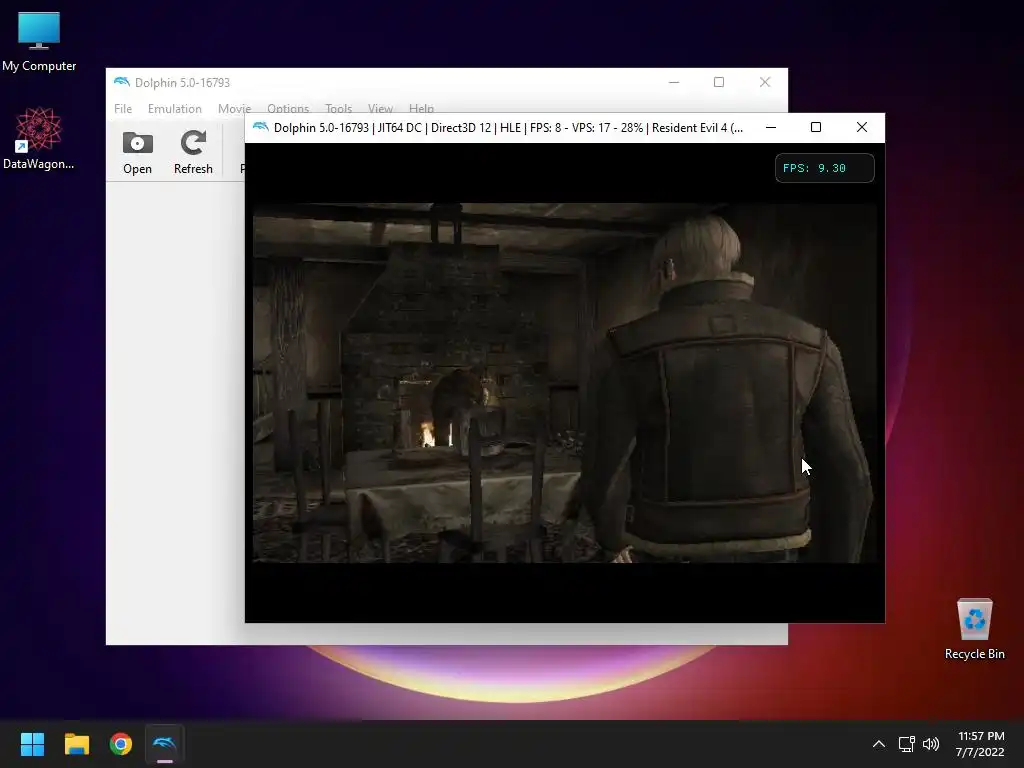Maximize the main Dolphin window

pos(719,82)
